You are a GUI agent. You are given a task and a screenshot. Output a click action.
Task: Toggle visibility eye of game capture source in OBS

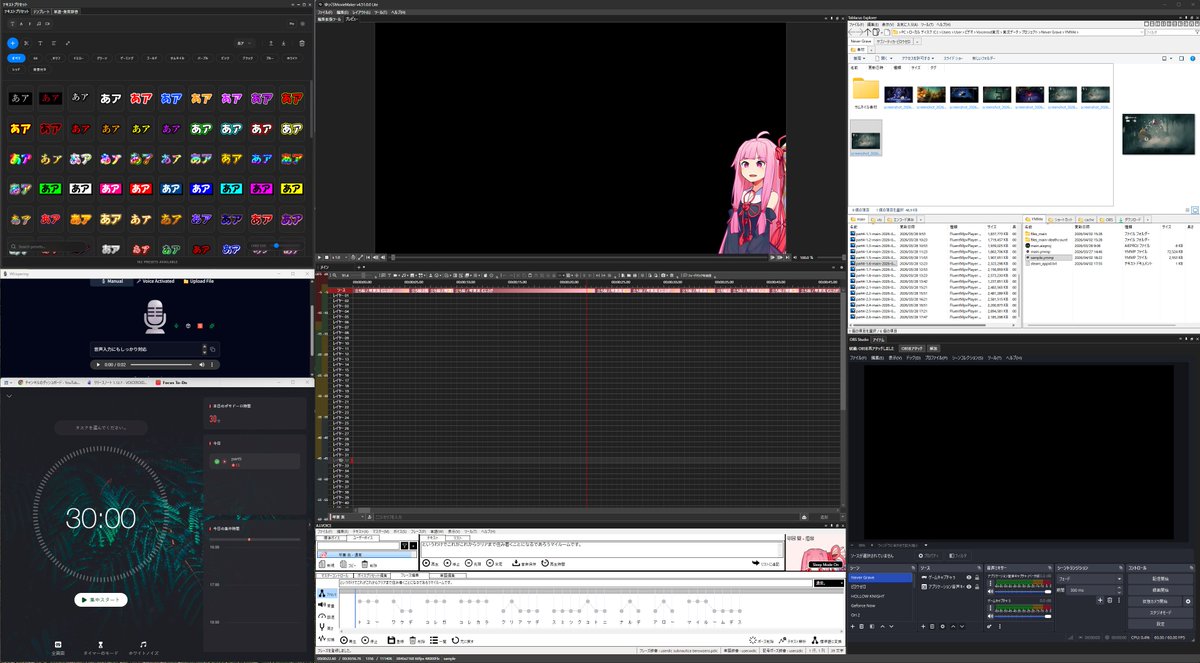pos(969,578)
